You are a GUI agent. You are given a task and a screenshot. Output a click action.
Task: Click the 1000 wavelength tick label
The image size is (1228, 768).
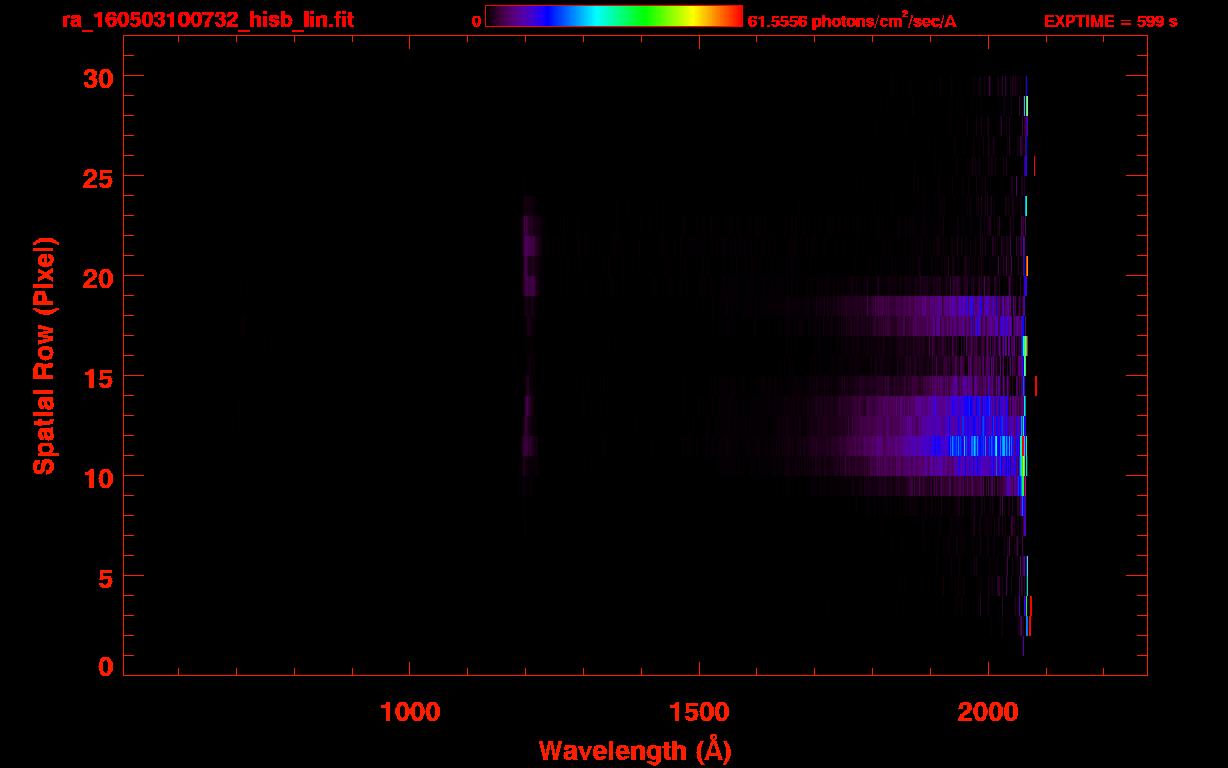click(410, 712)
